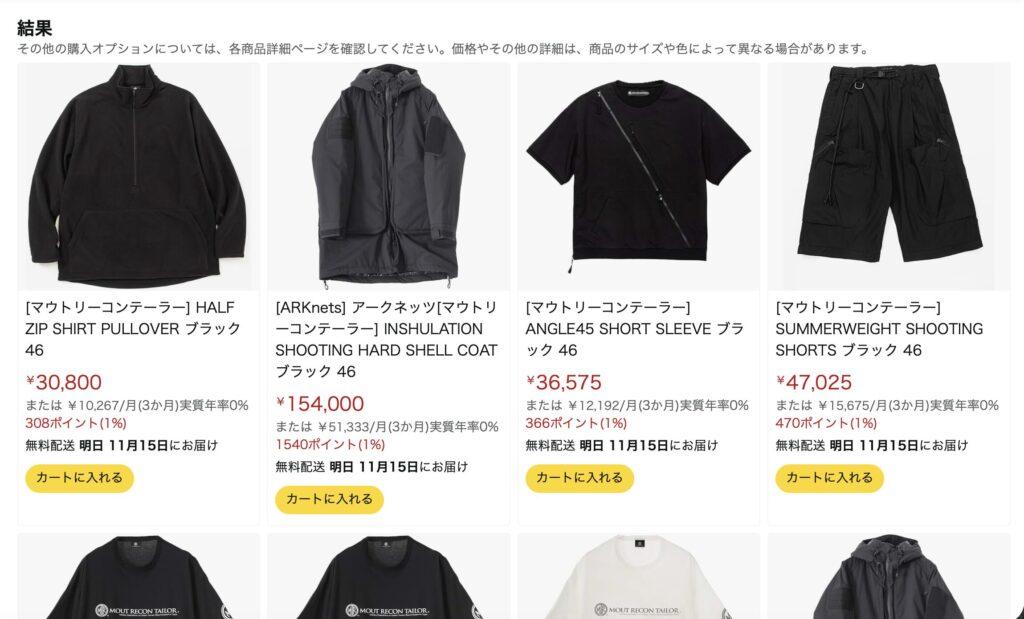This screenshot has width=1024, height=619.
Task: Open the ARKnets HARD SHELL COAT title link
Action: coord(387,339)
